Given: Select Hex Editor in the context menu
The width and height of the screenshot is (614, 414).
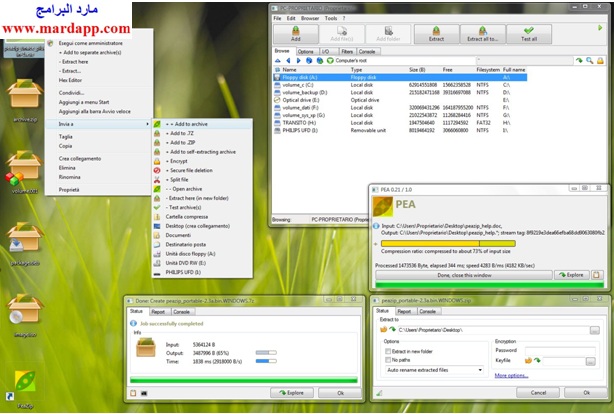Looking at the screenshot, I should (98, 80).
